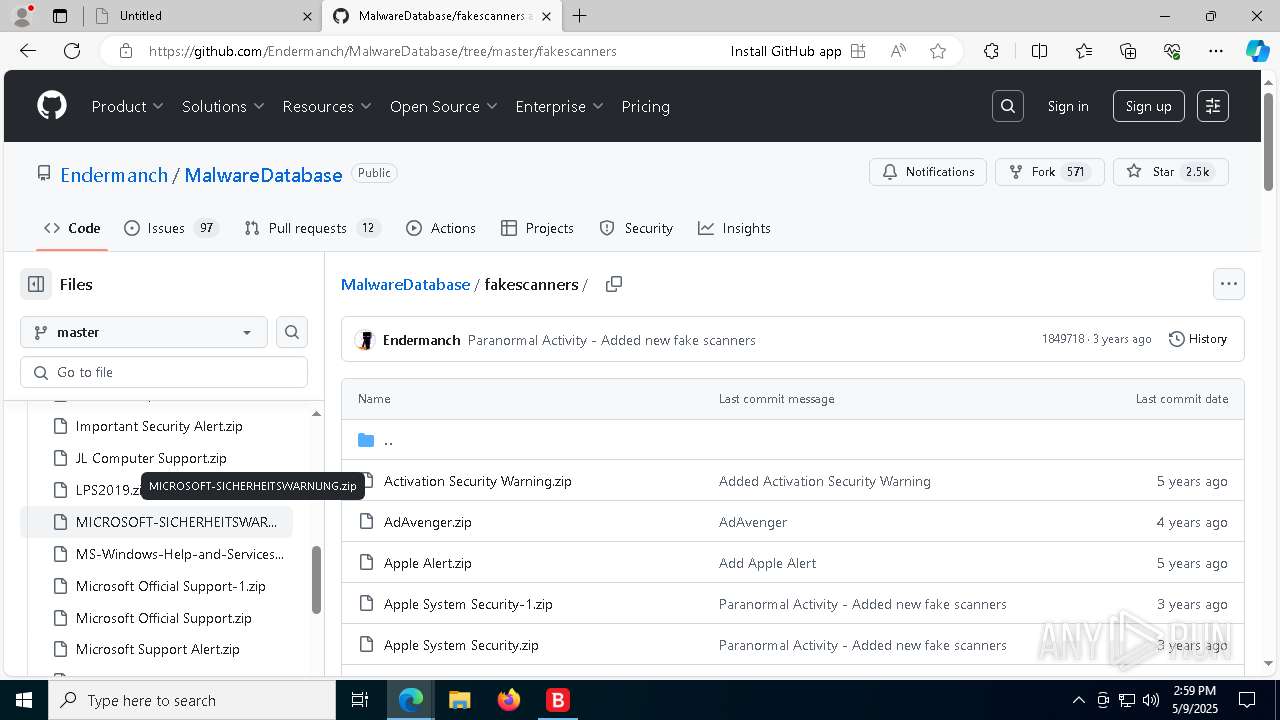Open Edge Settings and more menu

click(x=1216, y=51)
